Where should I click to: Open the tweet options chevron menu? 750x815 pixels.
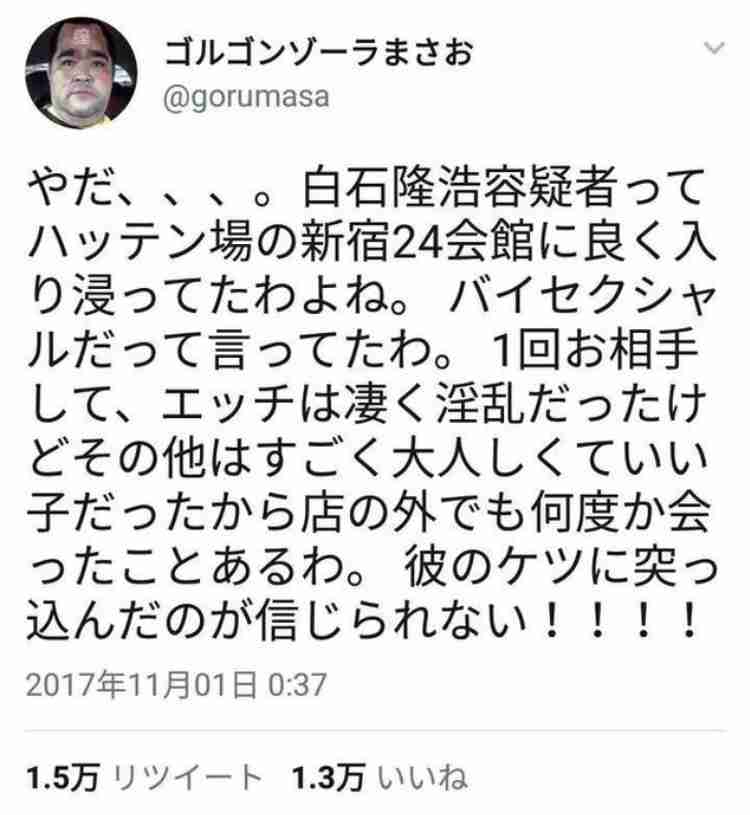tap(714, 48)
